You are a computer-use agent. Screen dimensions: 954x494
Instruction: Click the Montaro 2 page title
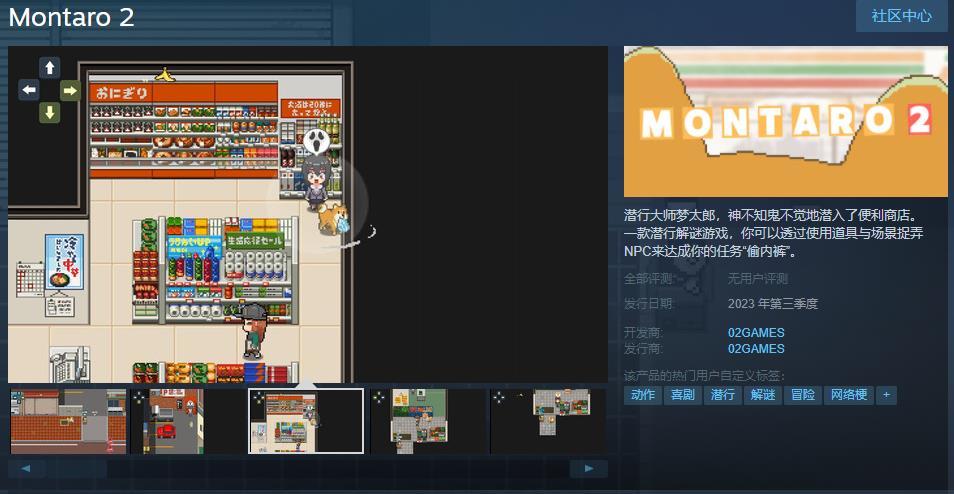[71, 17]
